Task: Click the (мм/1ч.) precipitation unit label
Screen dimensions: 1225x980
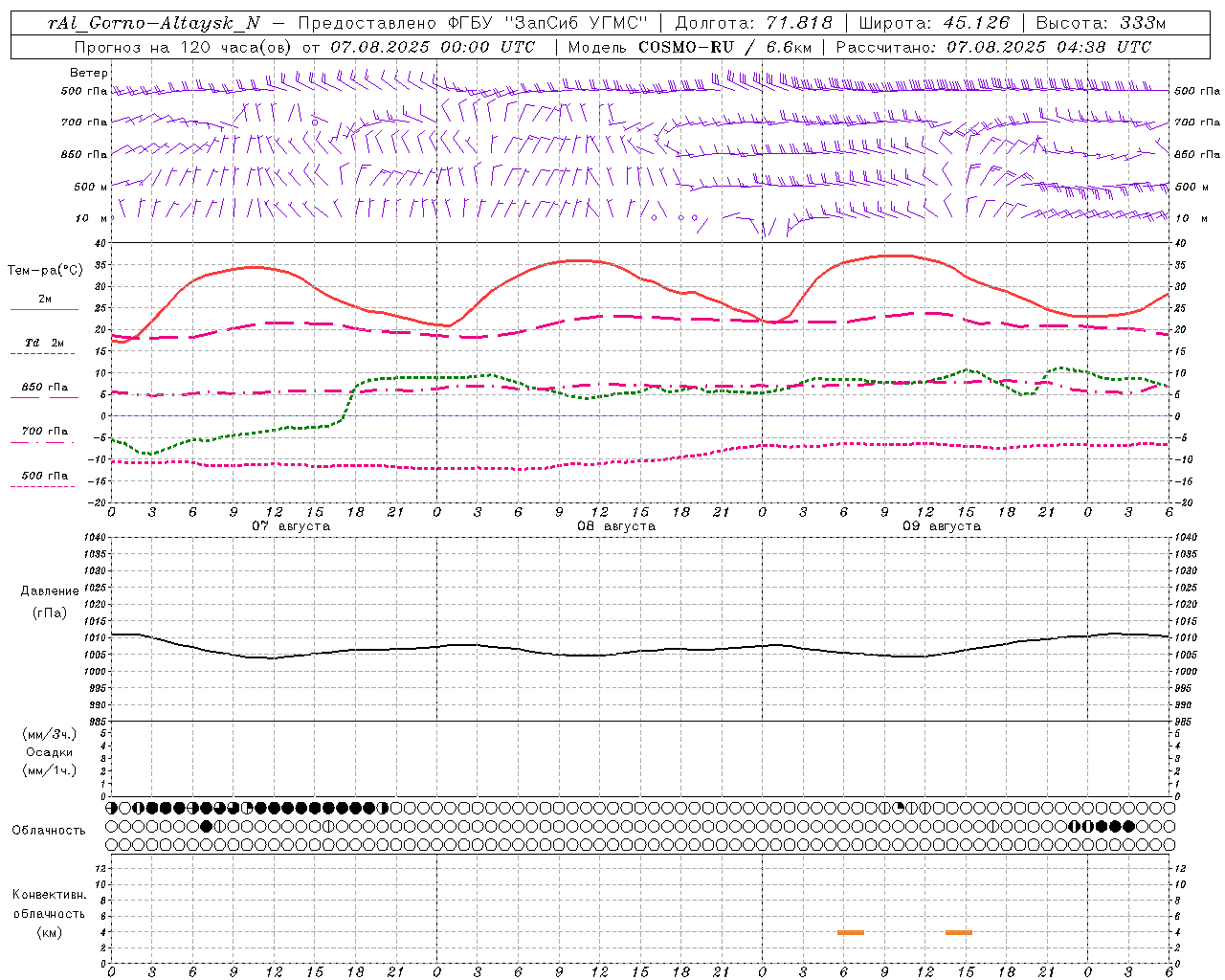Action: (50, 770)
